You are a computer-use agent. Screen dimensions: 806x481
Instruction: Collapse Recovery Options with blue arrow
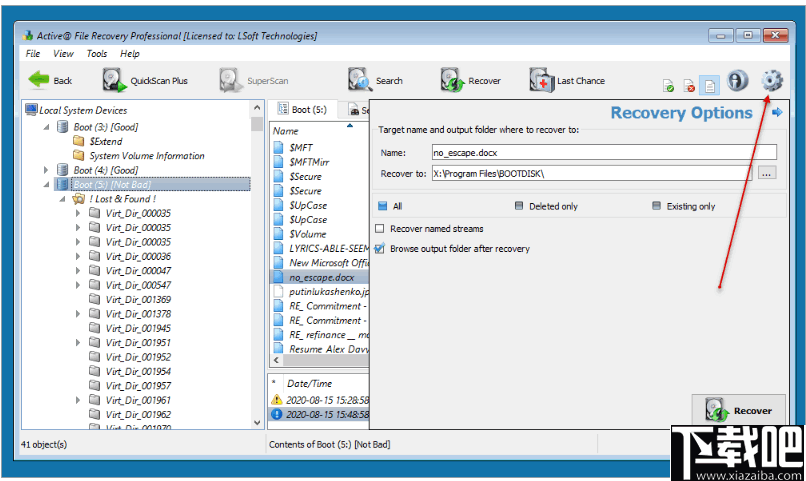point(776,113)
